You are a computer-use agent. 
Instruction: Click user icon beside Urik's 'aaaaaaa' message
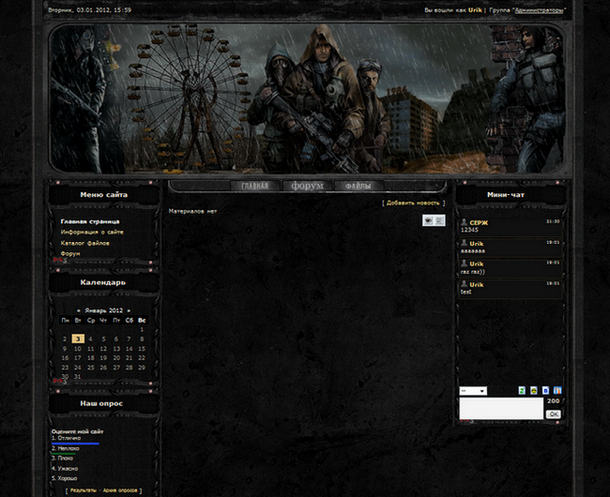(x=464, y=243)
